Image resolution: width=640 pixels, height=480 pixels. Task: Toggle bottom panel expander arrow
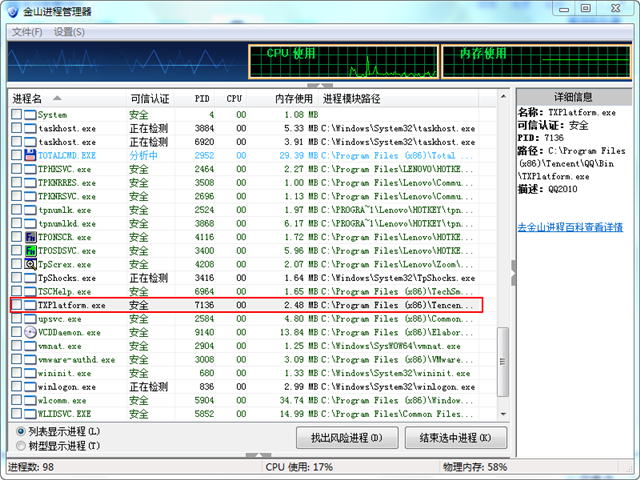tap(258, 455)
